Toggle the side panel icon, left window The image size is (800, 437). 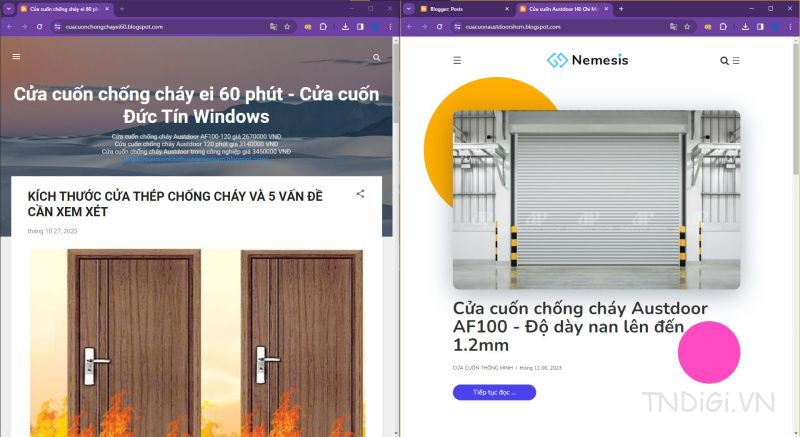point(360,27)
